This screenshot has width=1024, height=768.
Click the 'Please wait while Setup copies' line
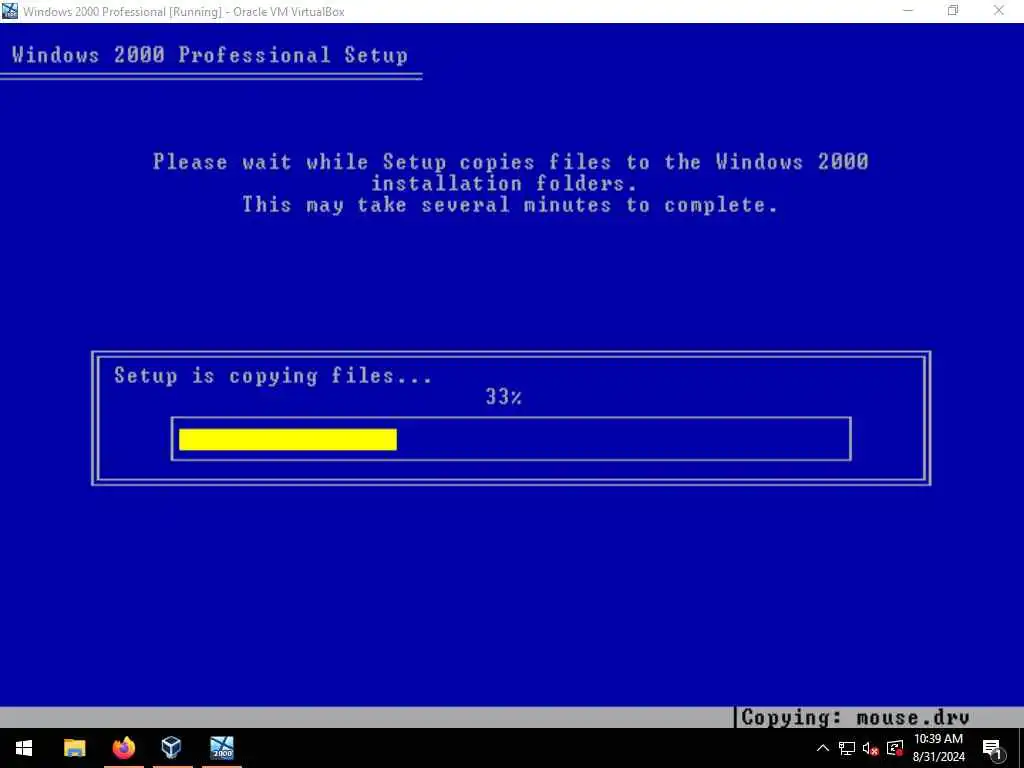511,162
